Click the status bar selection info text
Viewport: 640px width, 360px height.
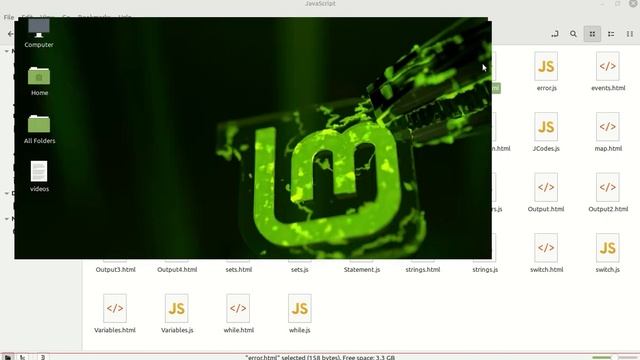(x=320, y=357)
